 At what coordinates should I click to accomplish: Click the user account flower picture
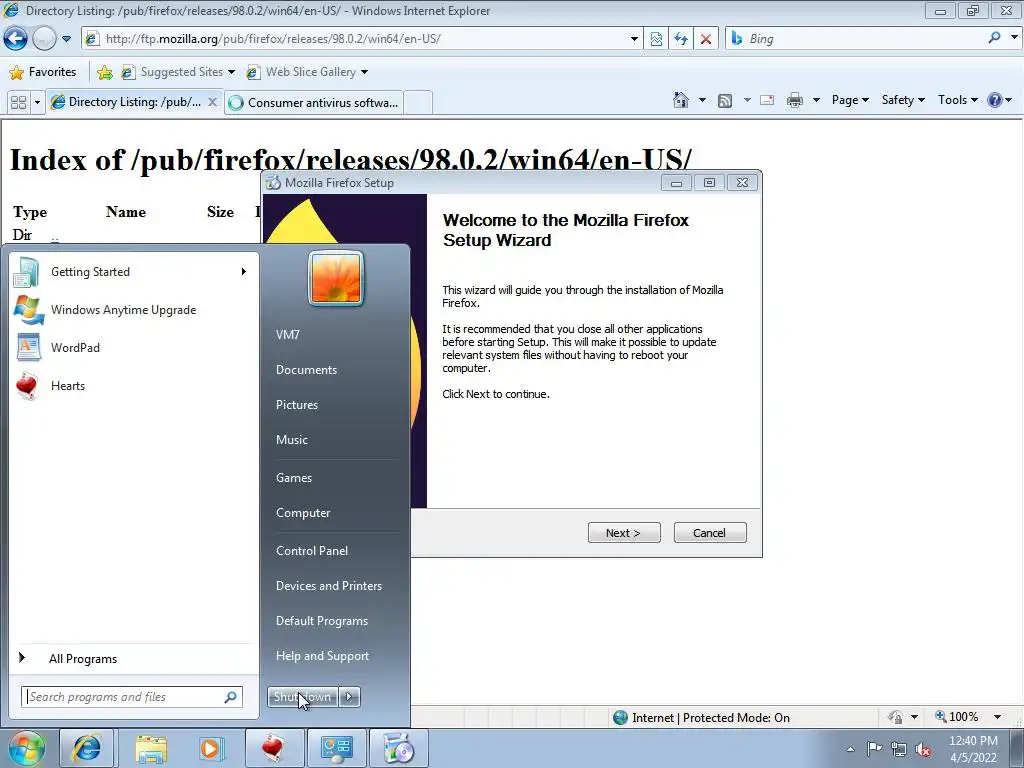336,278
